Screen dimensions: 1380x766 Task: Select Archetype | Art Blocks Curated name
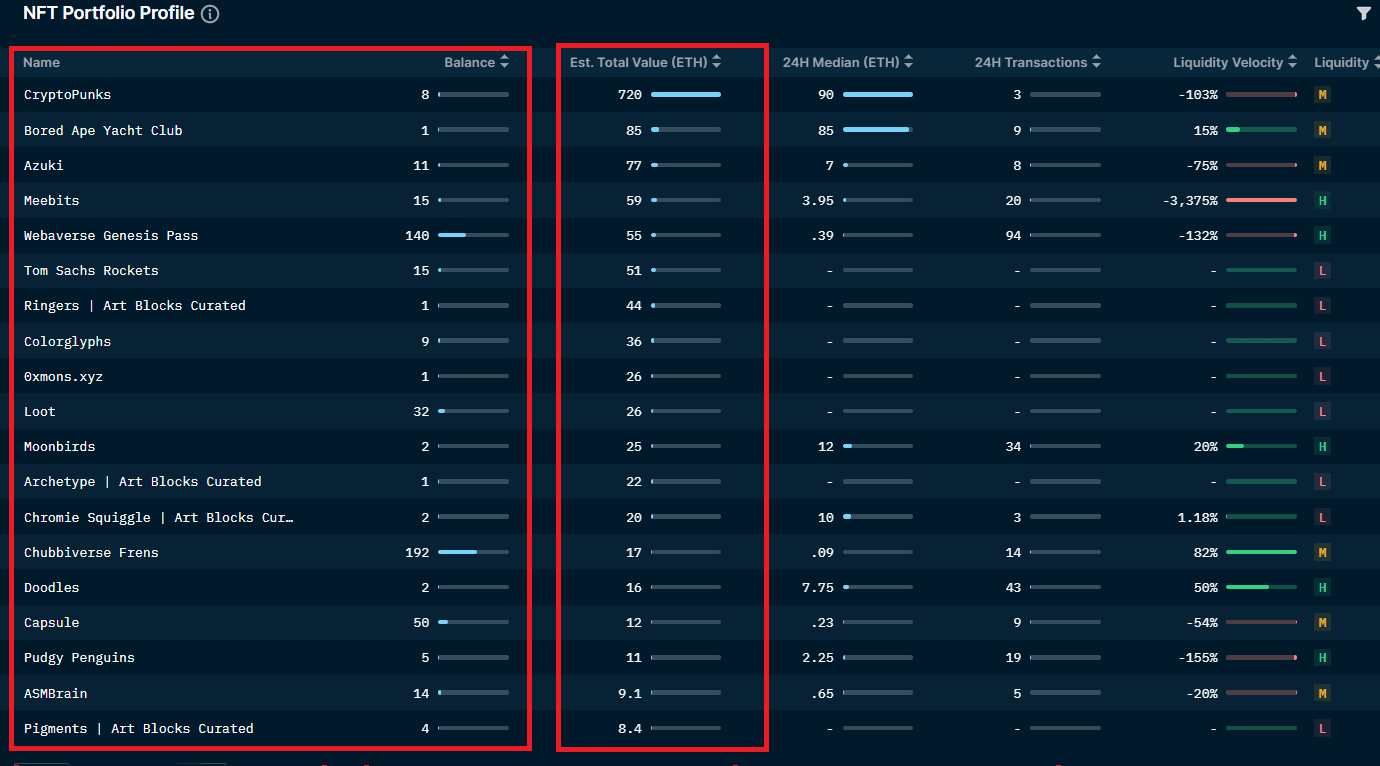pyautogui.click(x=143, y=481)
